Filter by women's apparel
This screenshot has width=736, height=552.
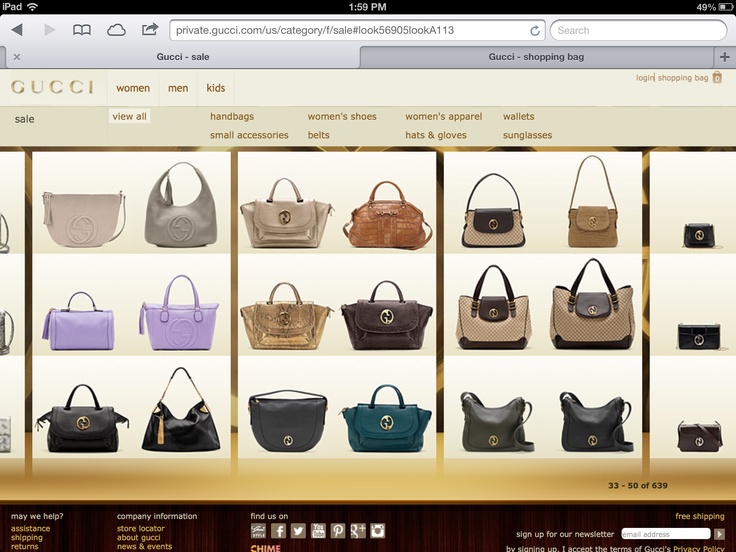click(x=444, y=116)
